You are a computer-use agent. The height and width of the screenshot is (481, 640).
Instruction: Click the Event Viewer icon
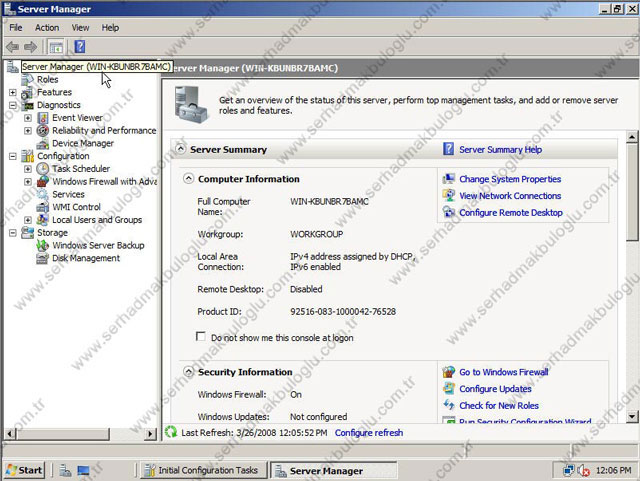pyautogui.click(x=42, y=118)
